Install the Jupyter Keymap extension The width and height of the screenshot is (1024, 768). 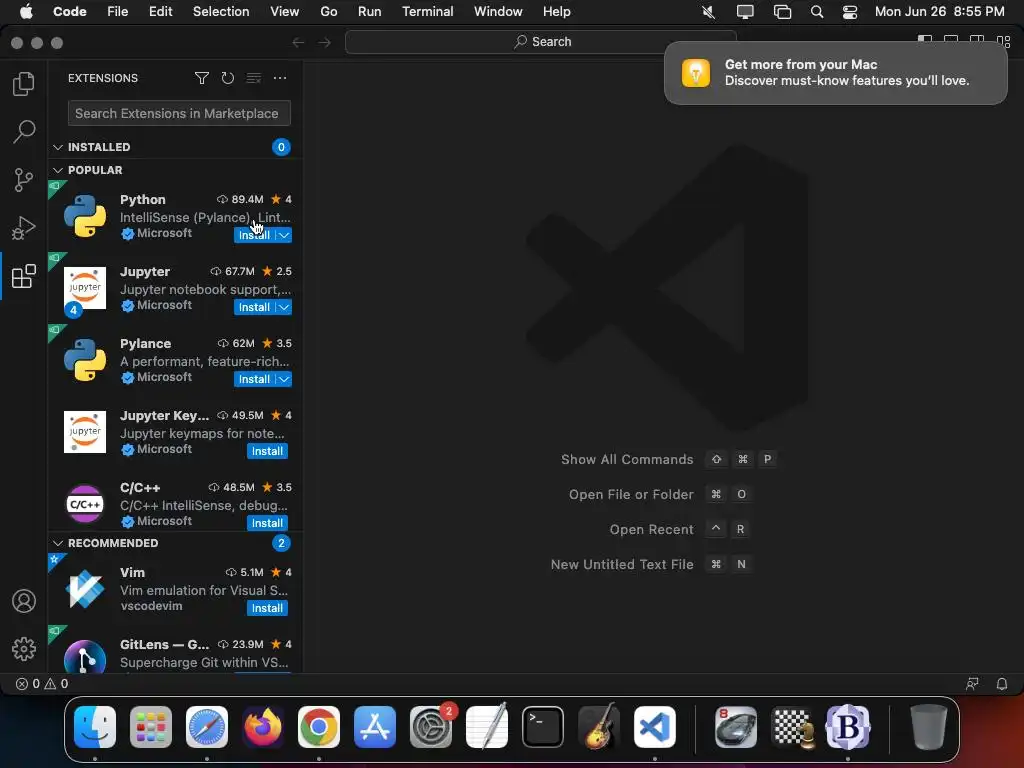click(267, 451)
